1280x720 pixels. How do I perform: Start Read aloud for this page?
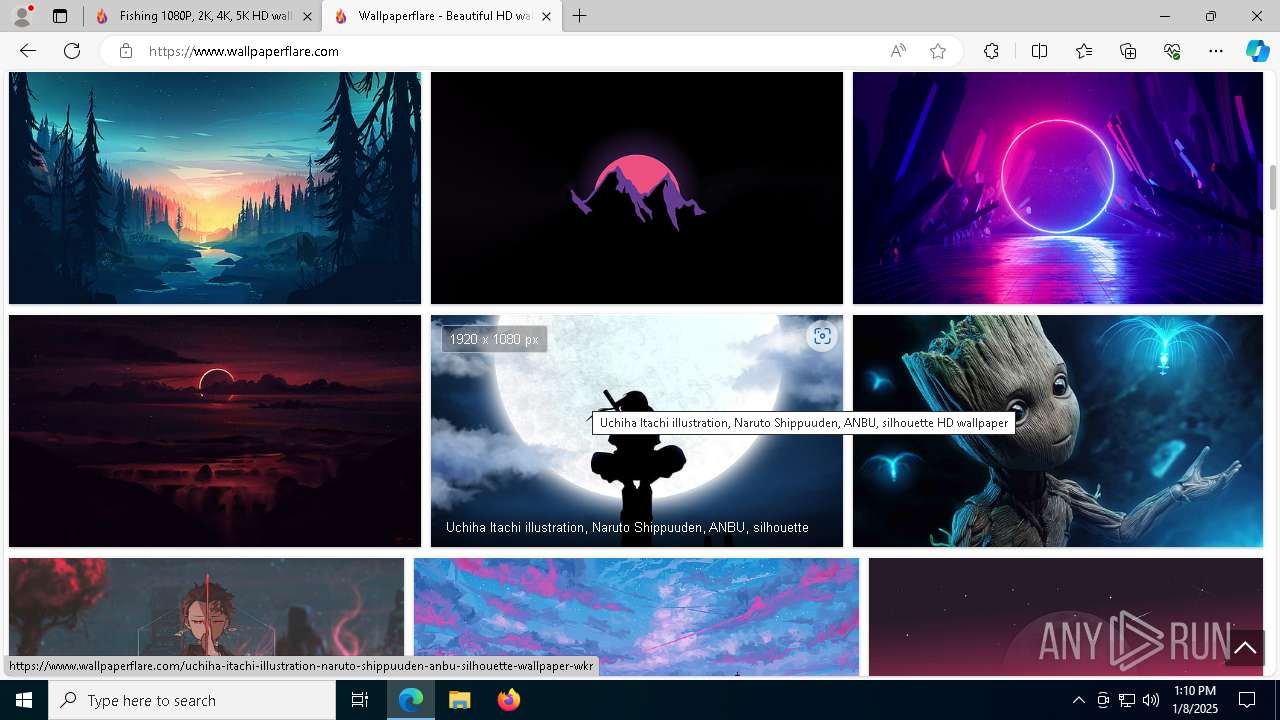pos(898,51)
